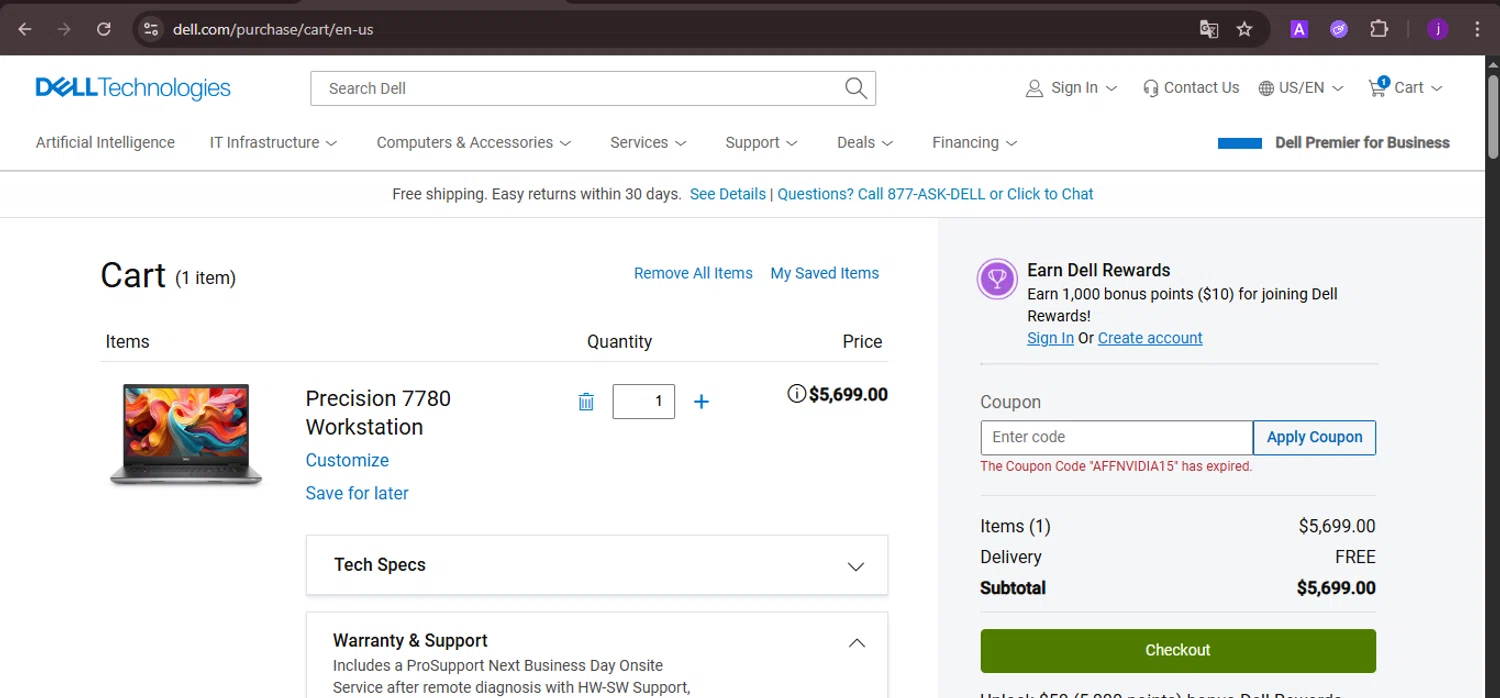This screenshot has height=698, width=1500.
Task: Open the Chrome profile avatar
Action: tap(1437, 29)
